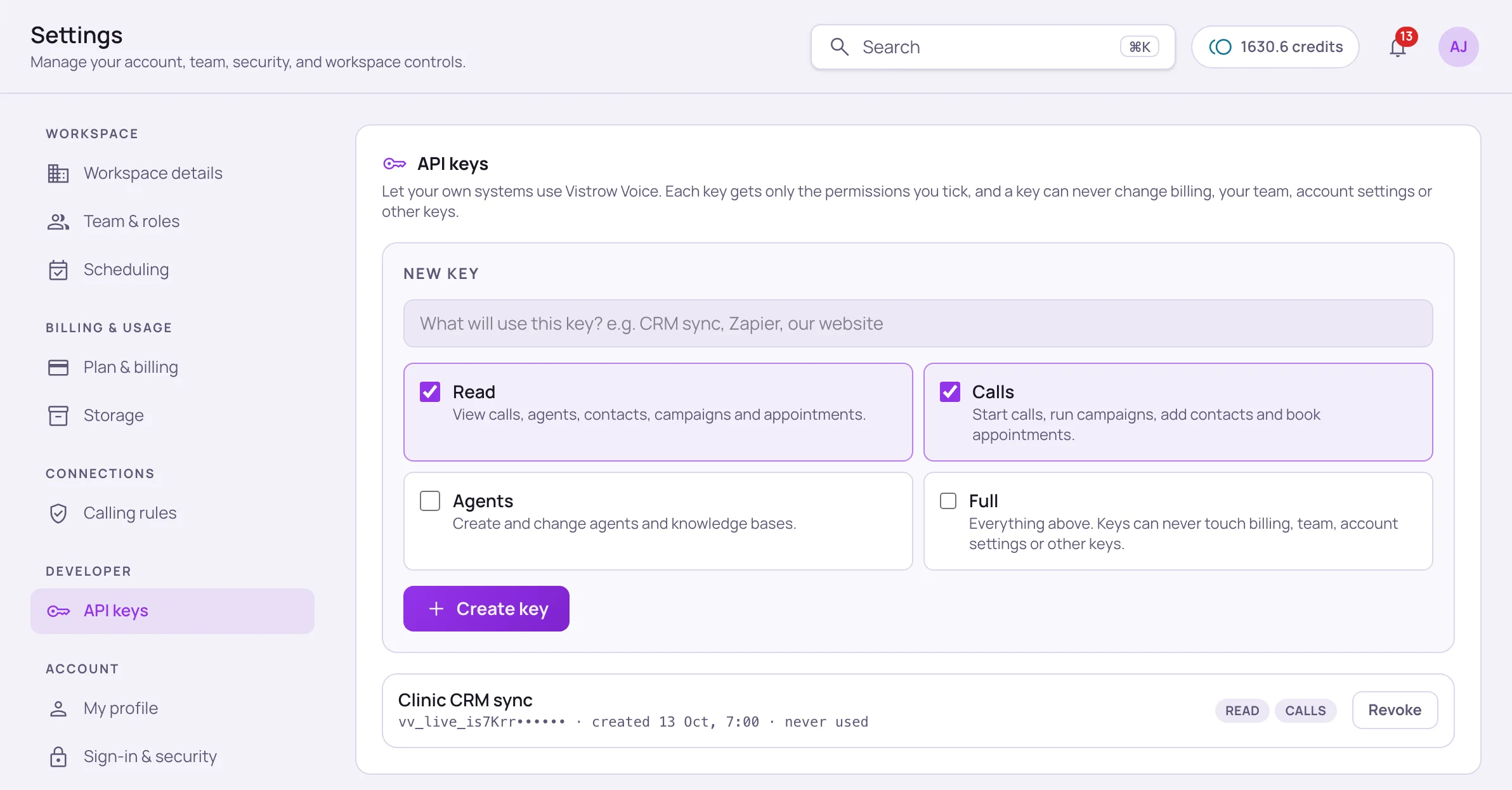1512x790 pixels.
Task: Click the Workspace details building icon
Action: [x=58, y=173]
